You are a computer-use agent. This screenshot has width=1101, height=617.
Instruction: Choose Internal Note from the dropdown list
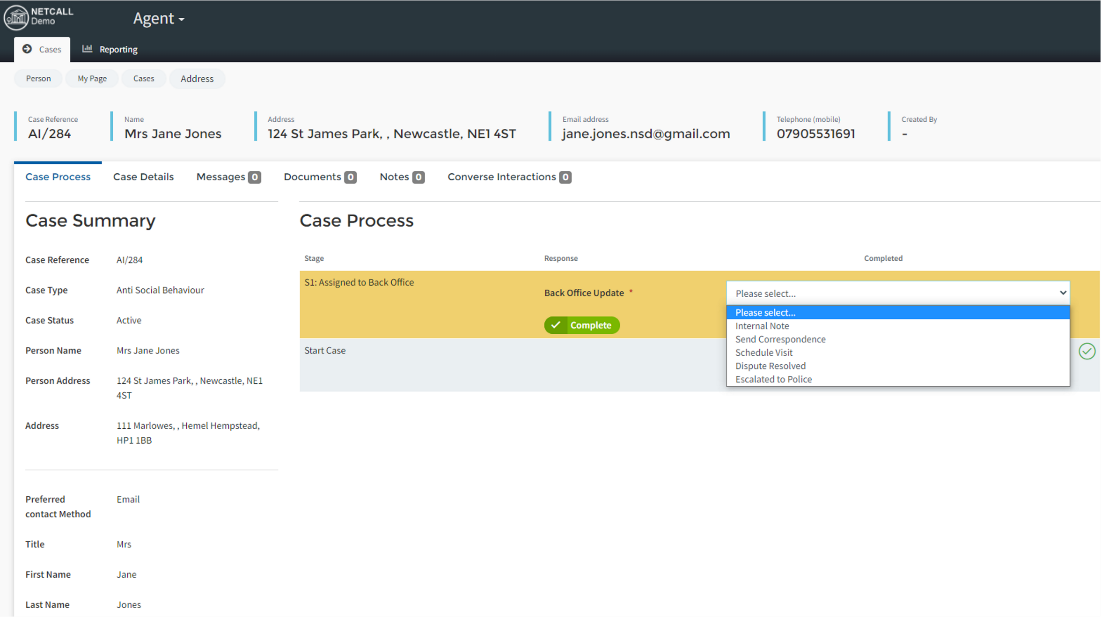[x=762, y=326]
